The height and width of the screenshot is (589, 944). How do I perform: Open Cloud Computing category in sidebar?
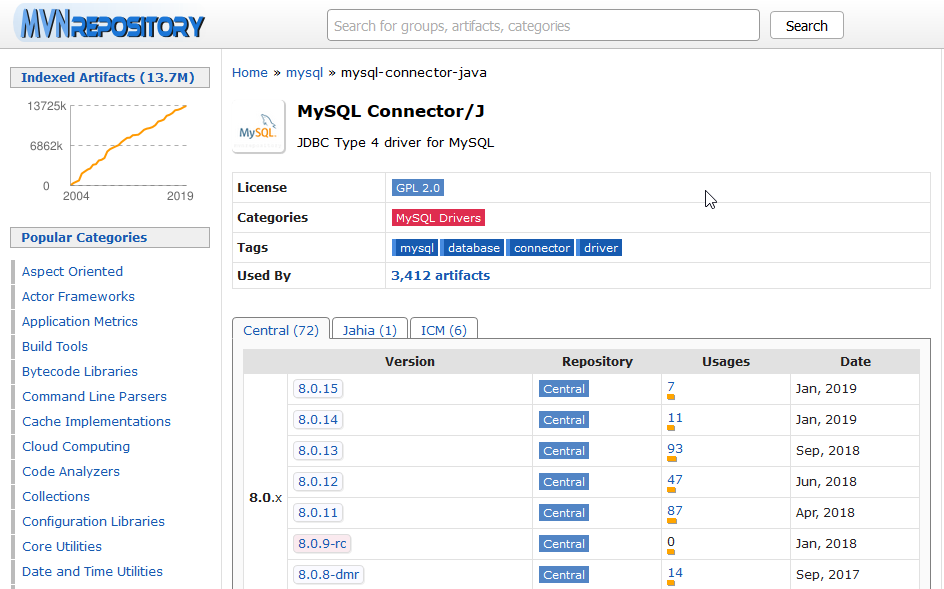click(x=76, y=447)
